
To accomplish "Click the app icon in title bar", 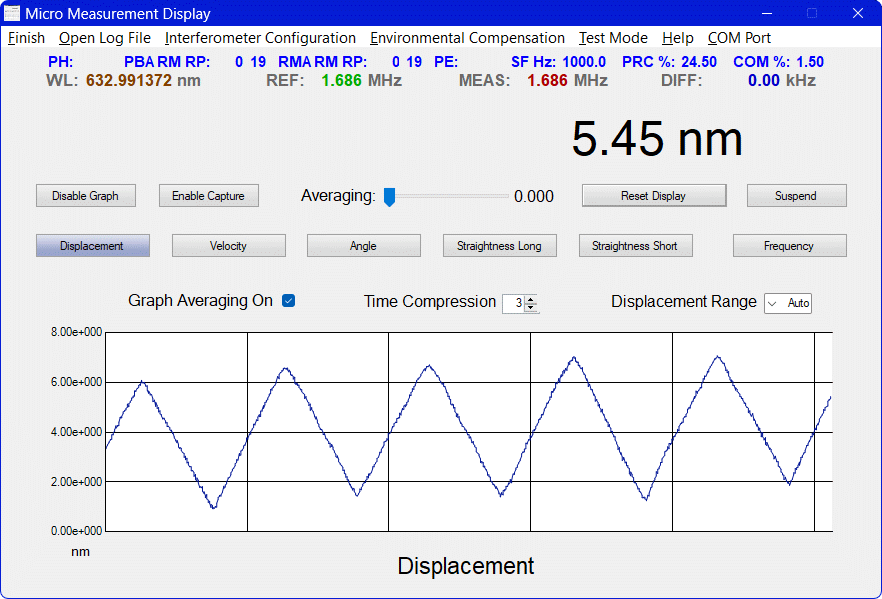I will coord(13,13).
